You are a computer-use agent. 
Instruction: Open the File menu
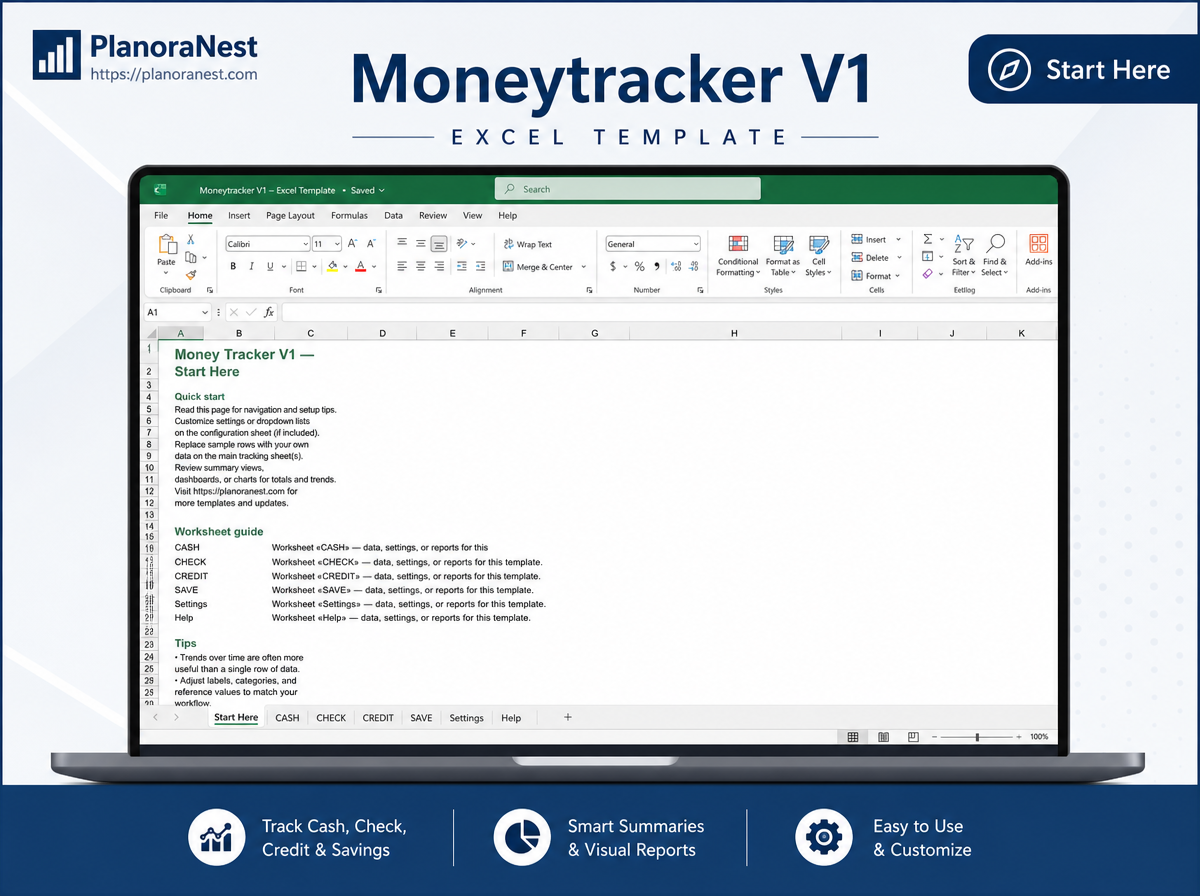pyautogui.click(x=161, y=215)
